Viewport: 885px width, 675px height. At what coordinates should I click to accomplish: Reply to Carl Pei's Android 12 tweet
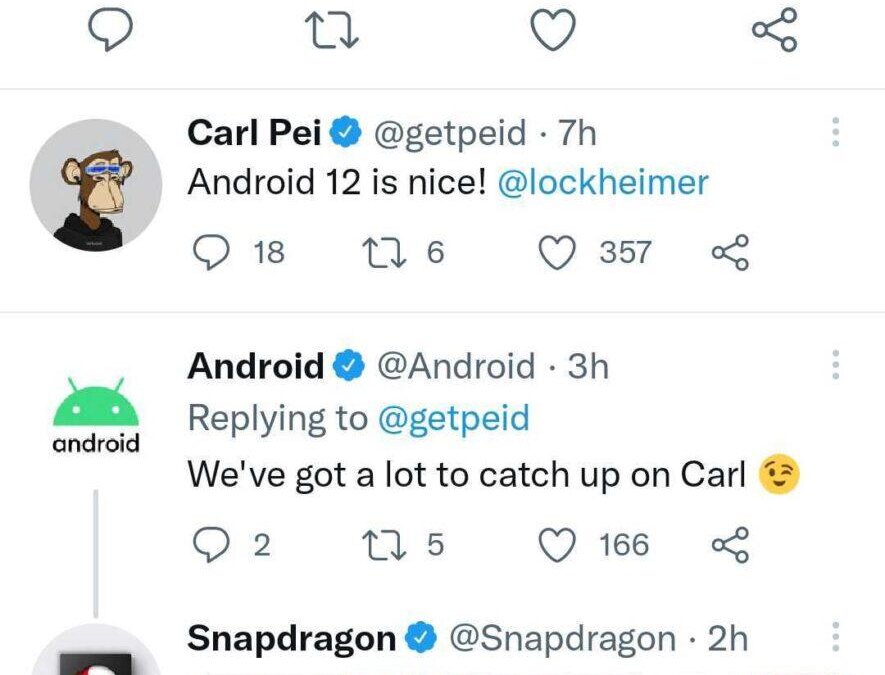tap(212, 252)
